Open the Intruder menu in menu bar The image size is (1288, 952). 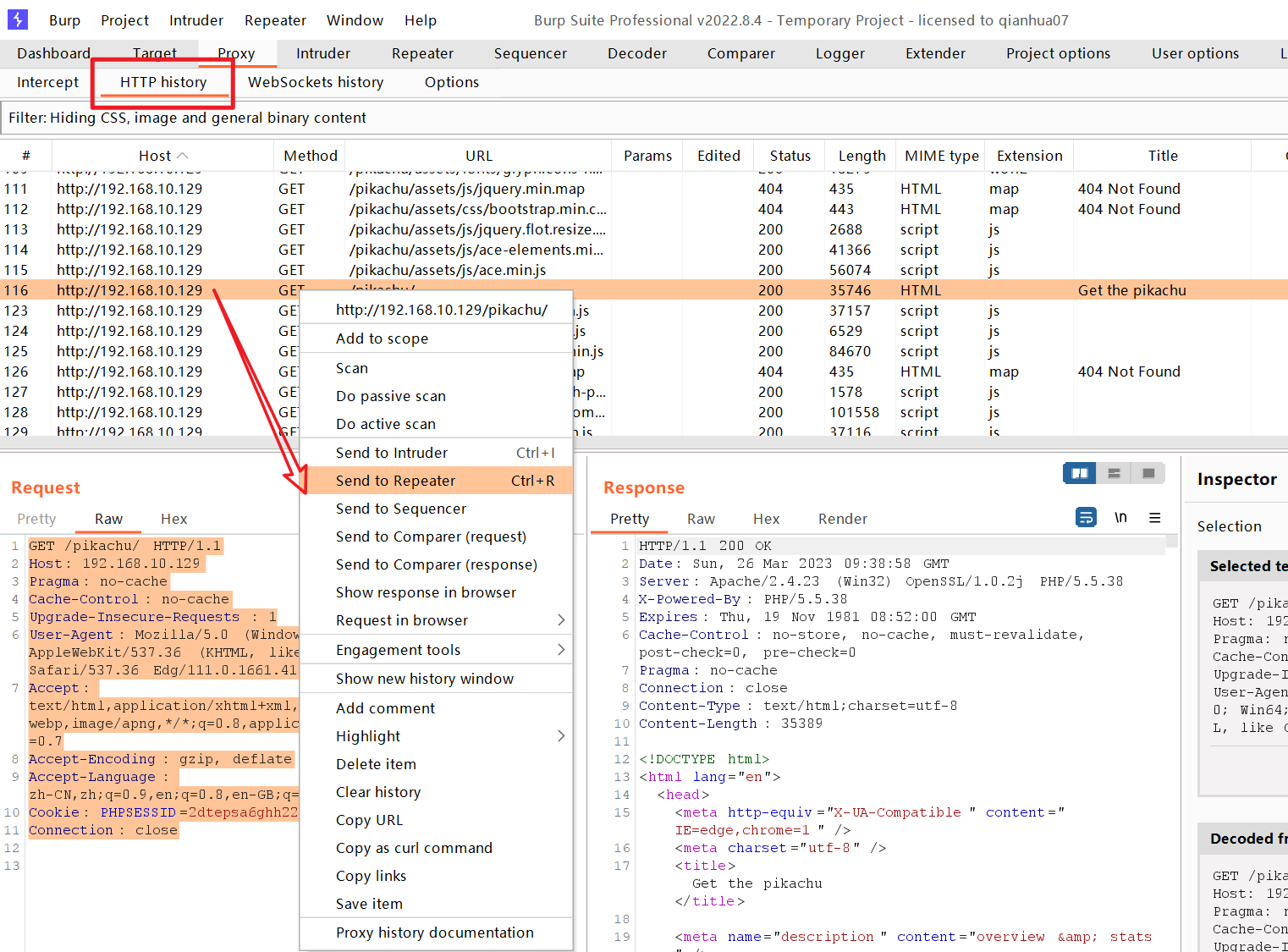coord(196,20)
